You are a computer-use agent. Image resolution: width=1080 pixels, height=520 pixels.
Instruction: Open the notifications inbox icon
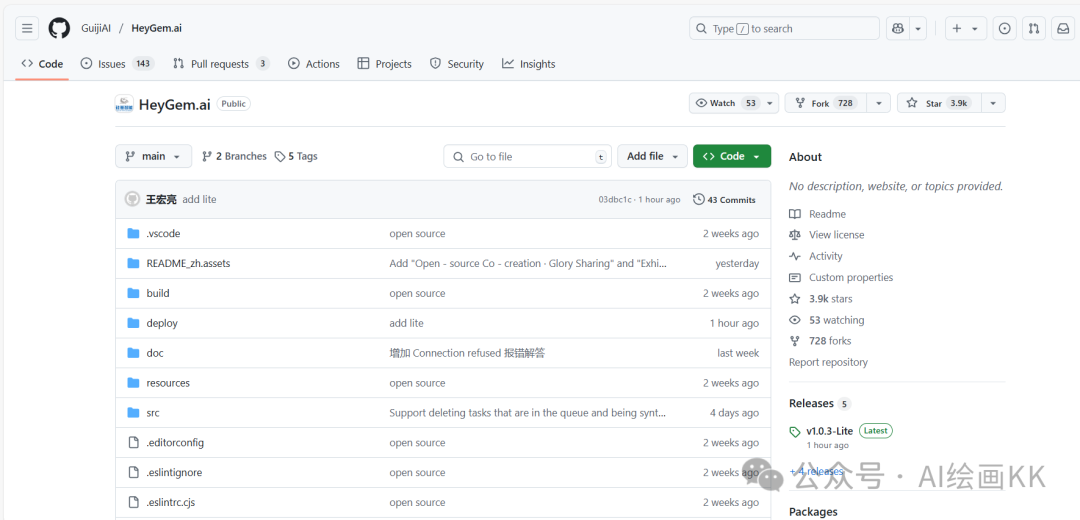1063,29
